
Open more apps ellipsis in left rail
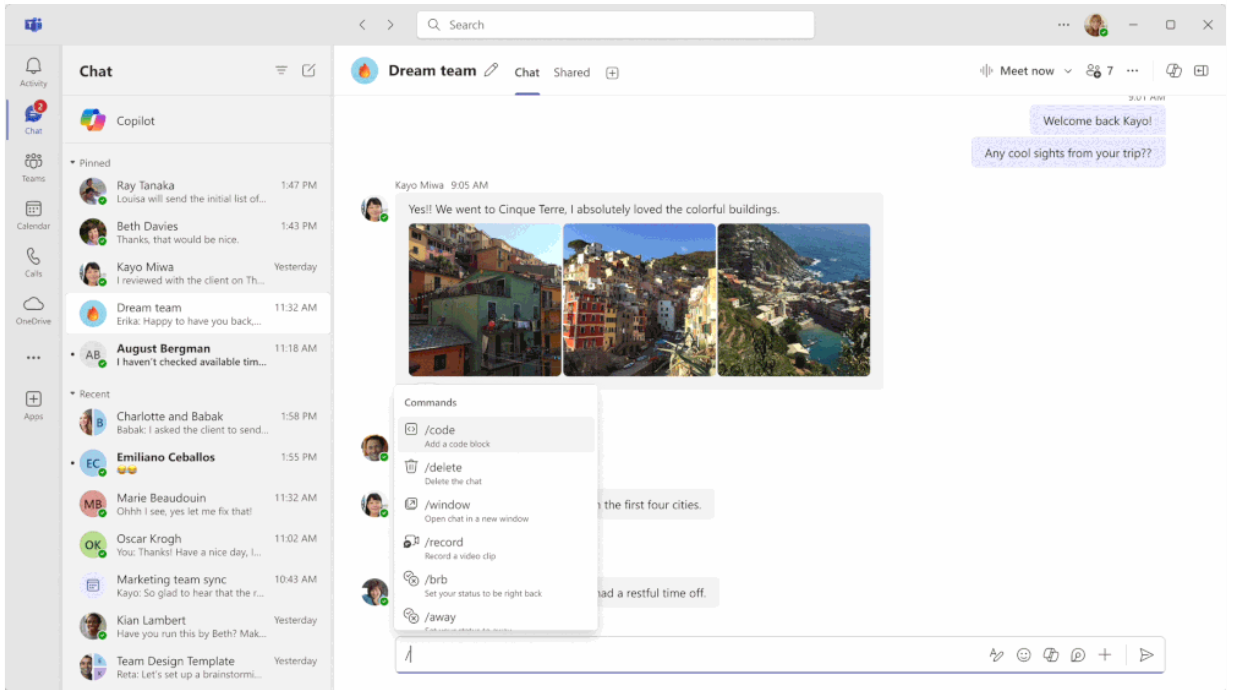[x=33, y=357]
